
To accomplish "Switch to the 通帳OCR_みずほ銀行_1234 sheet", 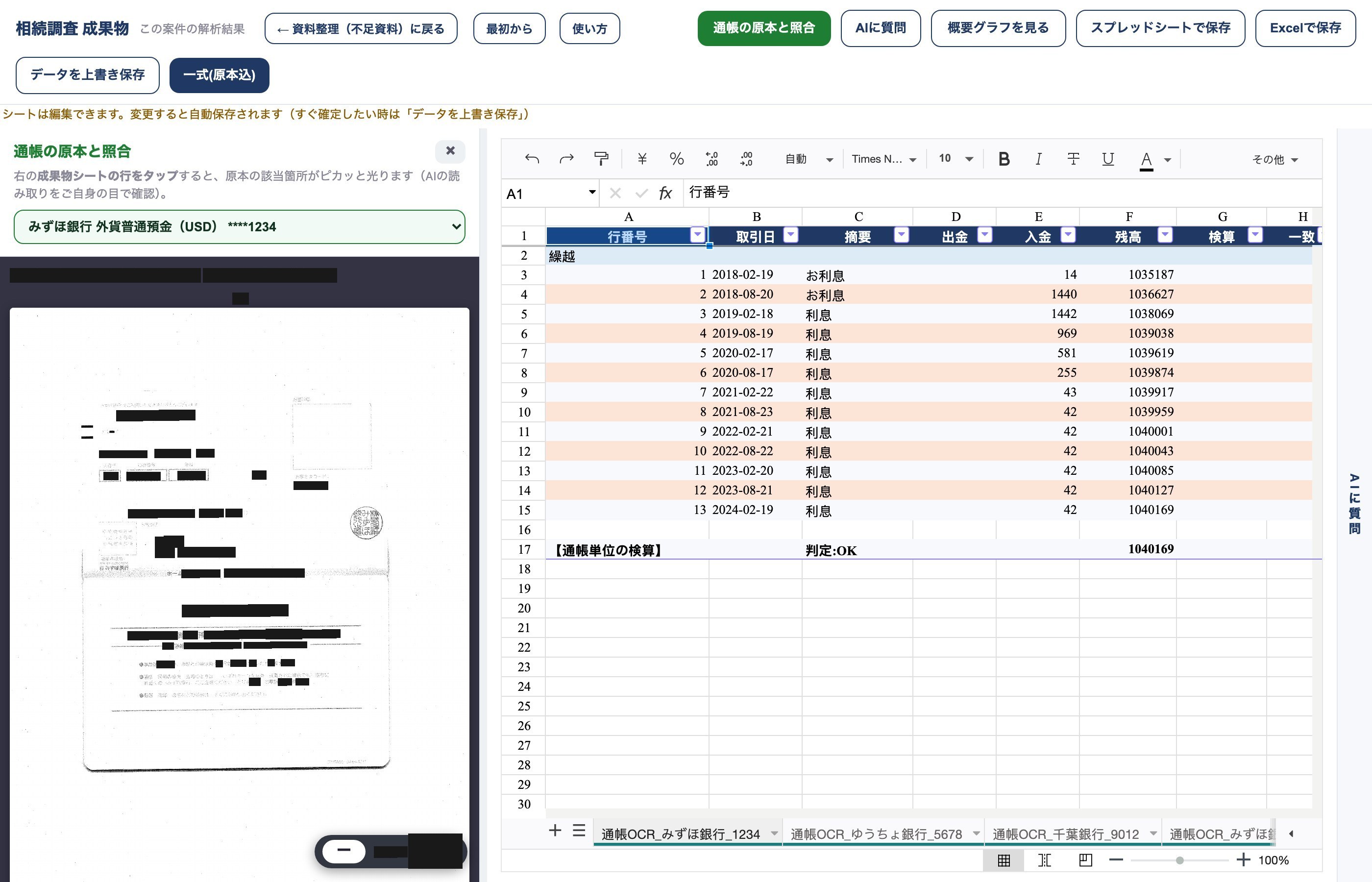I will [x=680, y=834].
